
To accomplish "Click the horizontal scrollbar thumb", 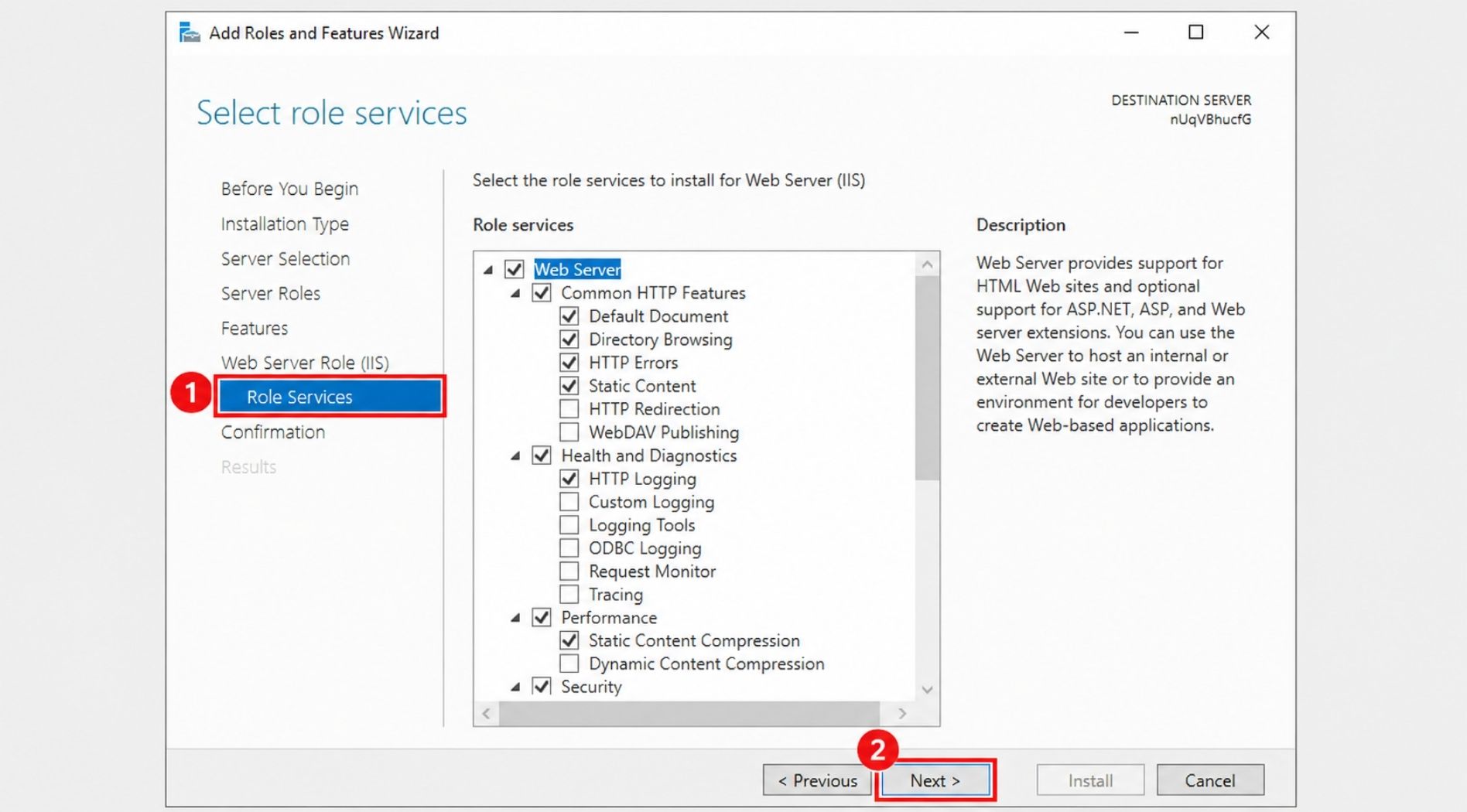I will 689,713.
